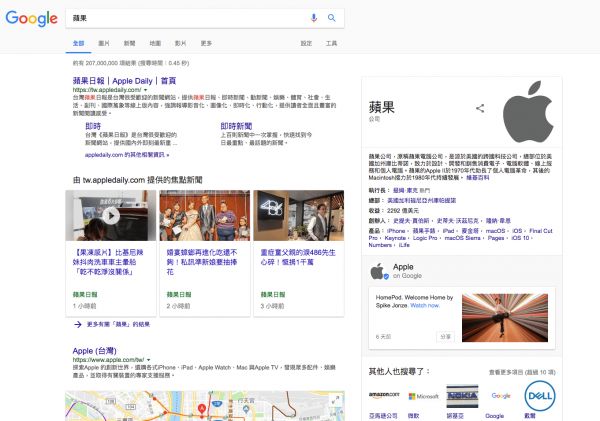Switch to the 影片 (Videos) tab
This screenshot has height=421, width=600.
point(180,43)
